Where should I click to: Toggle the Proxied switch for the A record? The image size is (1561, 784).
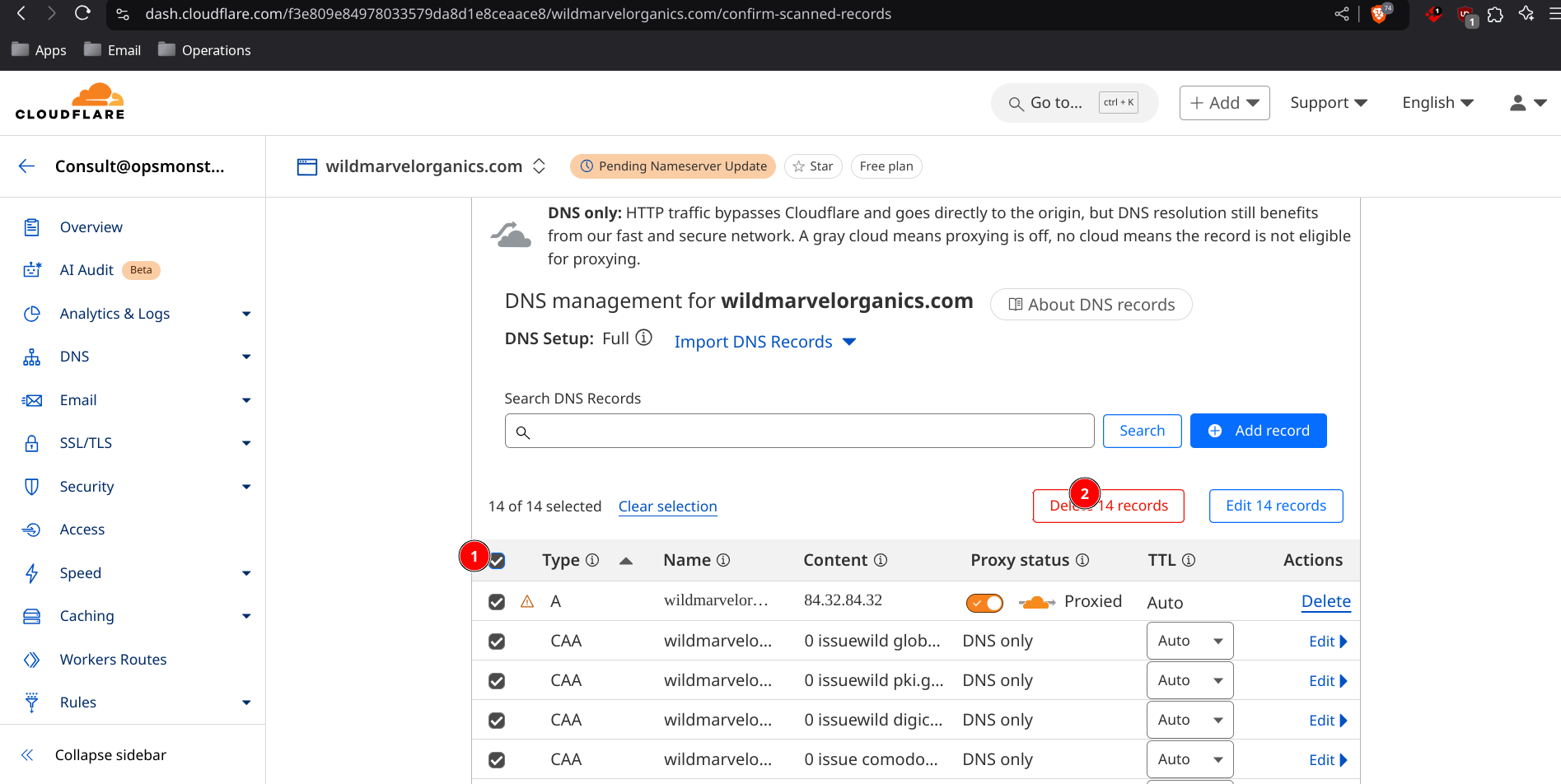click(984, 603)
